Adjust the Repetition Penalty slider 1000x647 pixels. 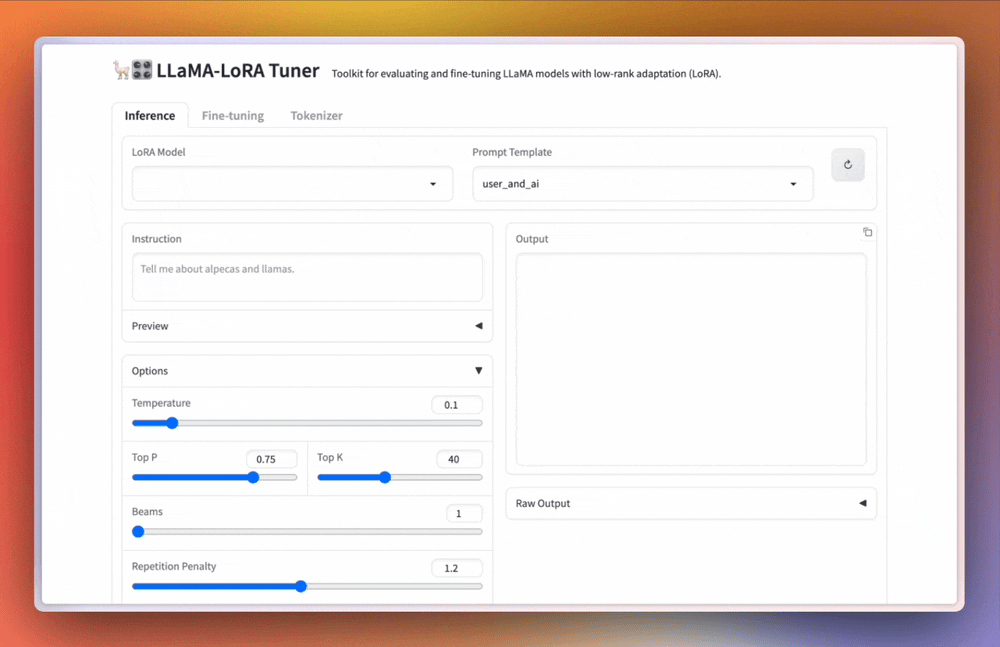click(x=307, y=586)
